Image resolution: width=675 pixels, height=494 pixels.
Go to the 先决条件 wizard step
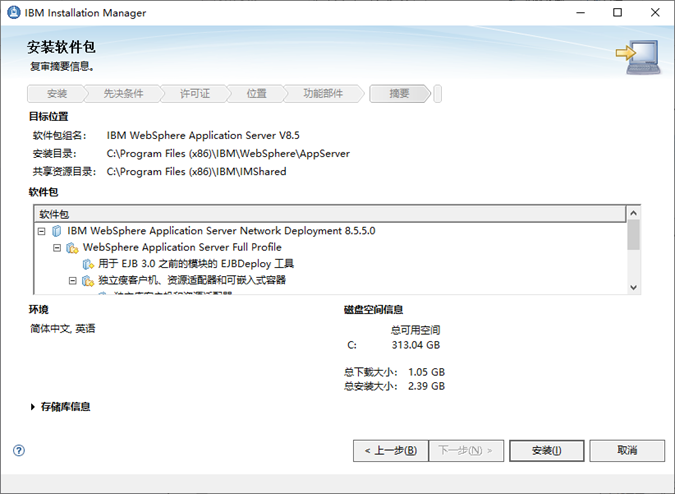click(123, 94)
